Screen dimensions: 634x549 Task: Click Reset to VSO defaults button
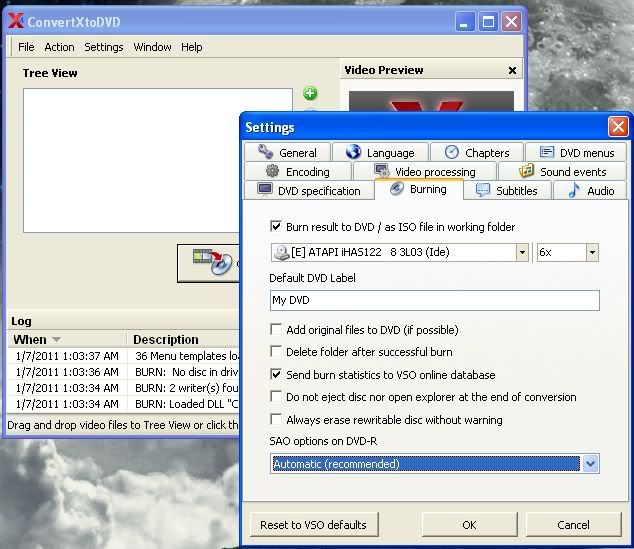314,525
